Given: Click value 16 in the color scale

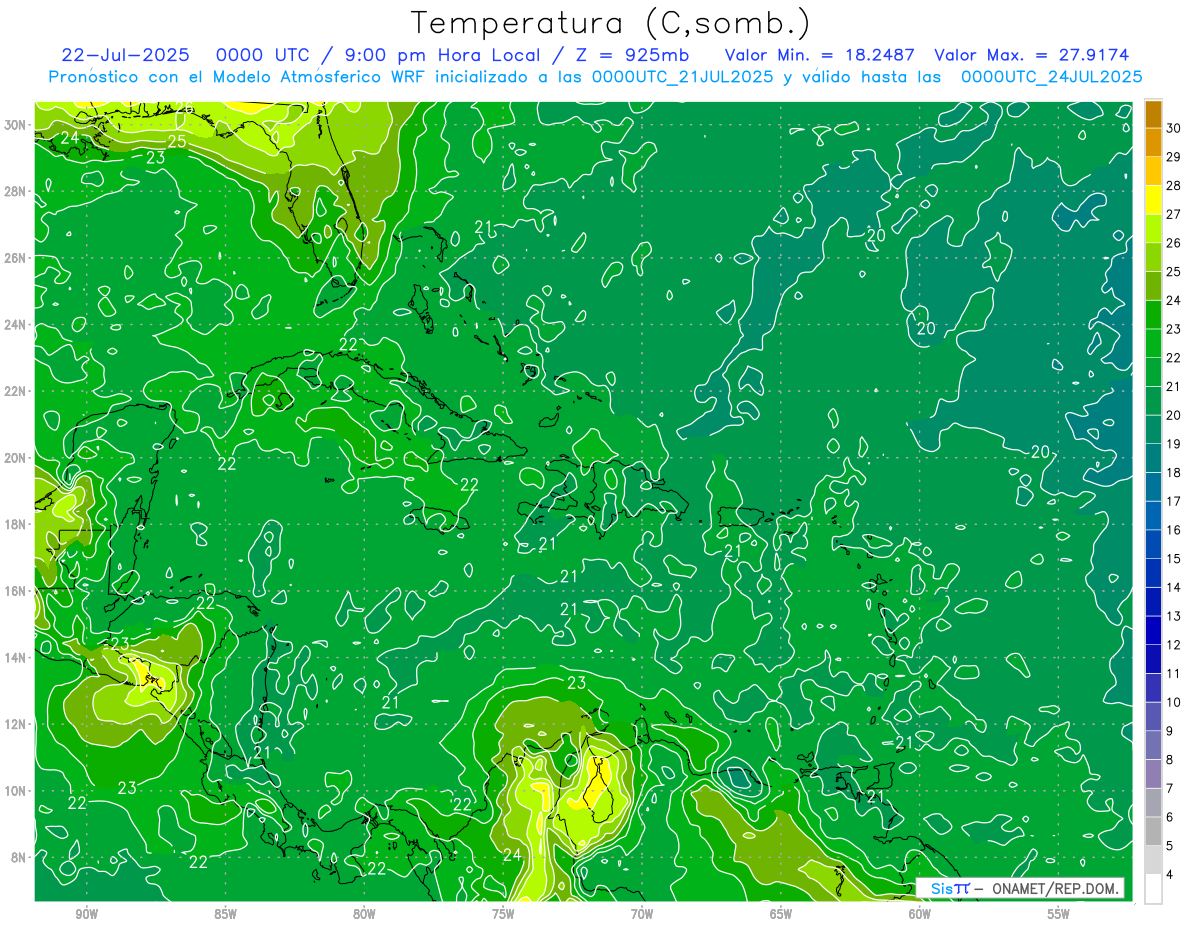Looking at the screenshot, I should point(1174,530).
